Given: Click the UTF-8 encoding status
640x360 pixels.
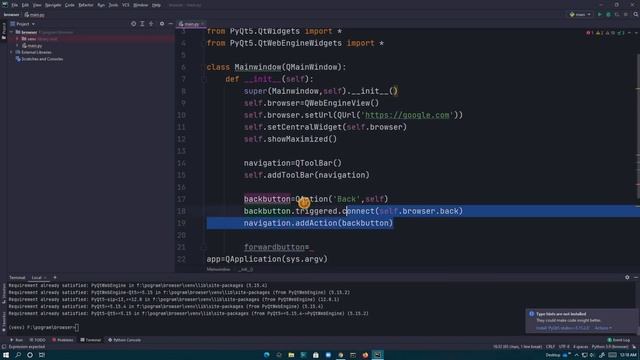Looking at the screenshot, I should (x=564, y=347).
